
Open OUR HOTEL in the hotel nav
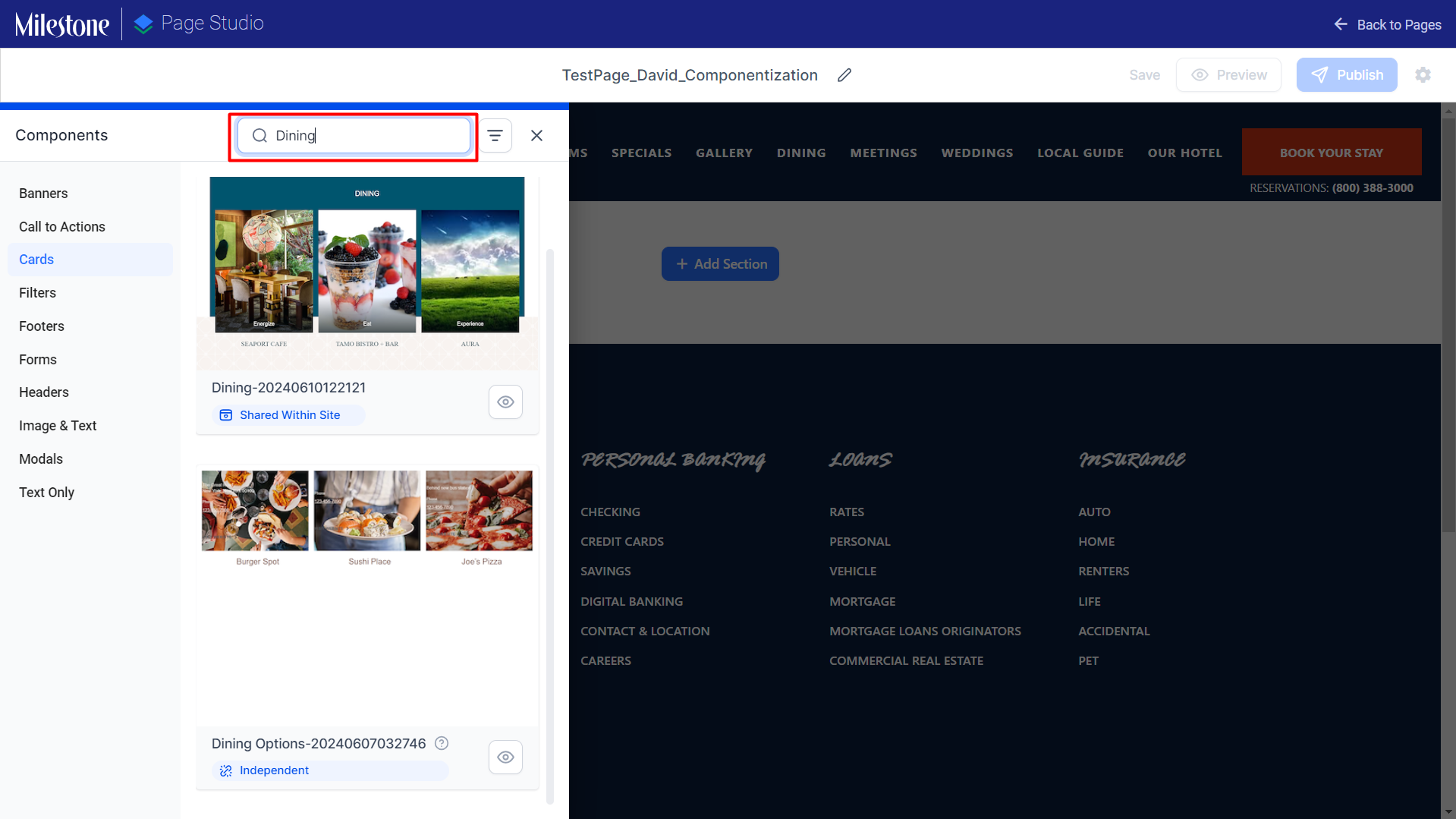click(1184, 153)
